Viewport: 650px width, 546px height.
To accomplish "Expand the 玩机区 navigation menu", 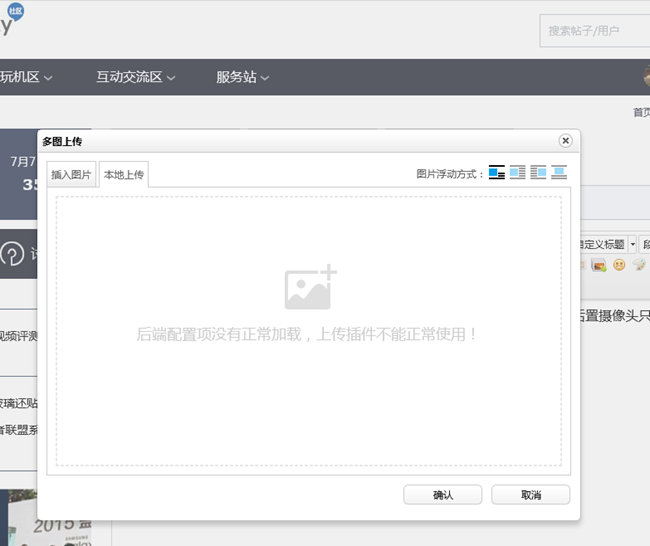I will tap(26, 77).
